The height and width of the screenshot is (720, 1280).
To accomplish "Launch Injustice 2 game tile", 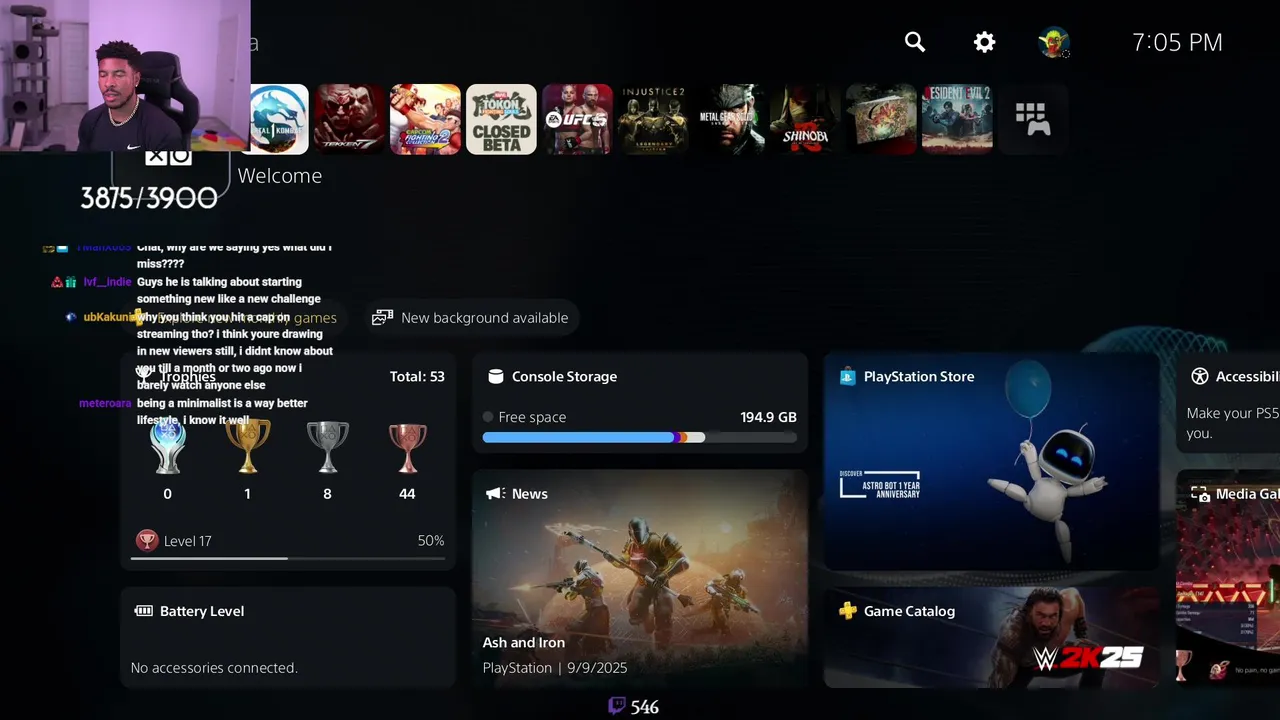I will click(654, 119).
